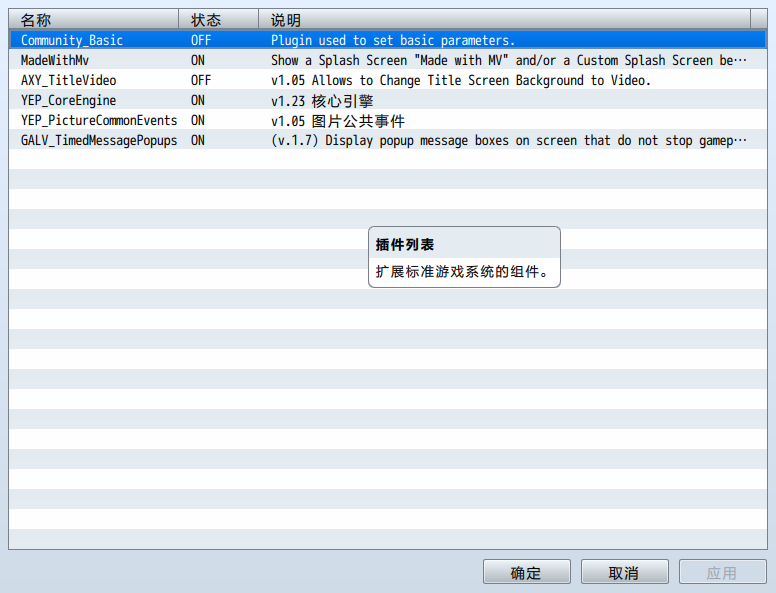Screen dimensions: 776x593
Task: Click the 'Made with MV' splash screen description
Action: pos(509,60)
